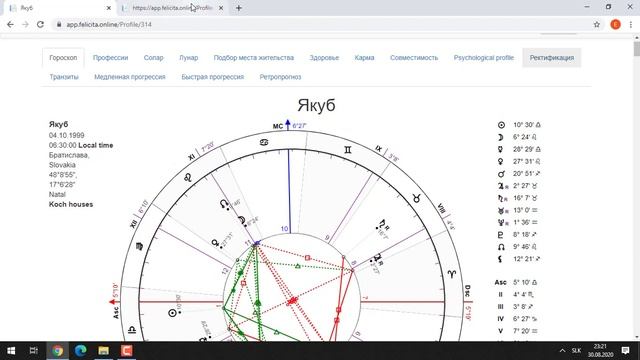
Task: Click the Koch houses label
Action: tap(71, 204)
